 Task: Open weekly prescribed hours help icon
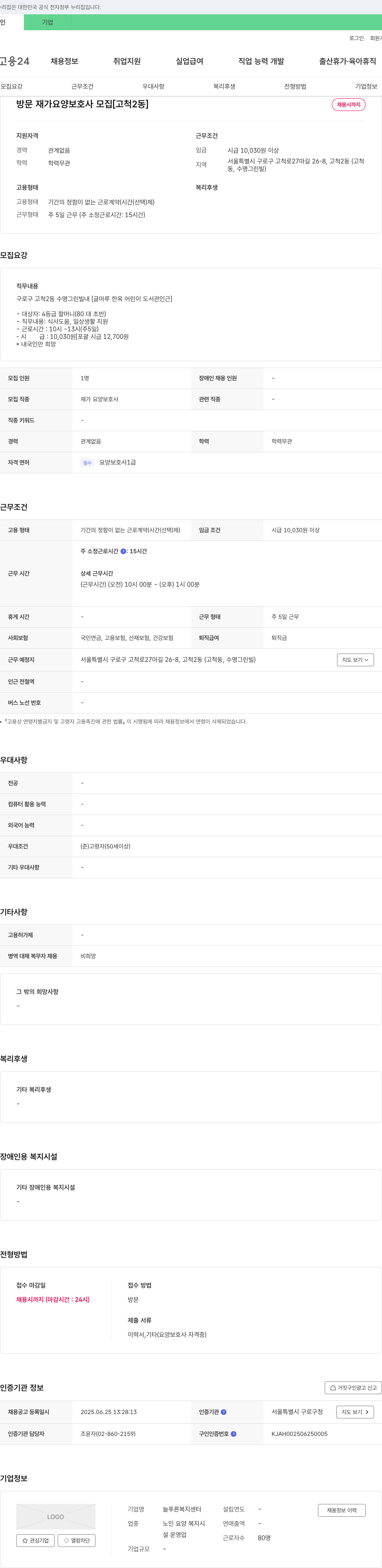coord(124,551)
